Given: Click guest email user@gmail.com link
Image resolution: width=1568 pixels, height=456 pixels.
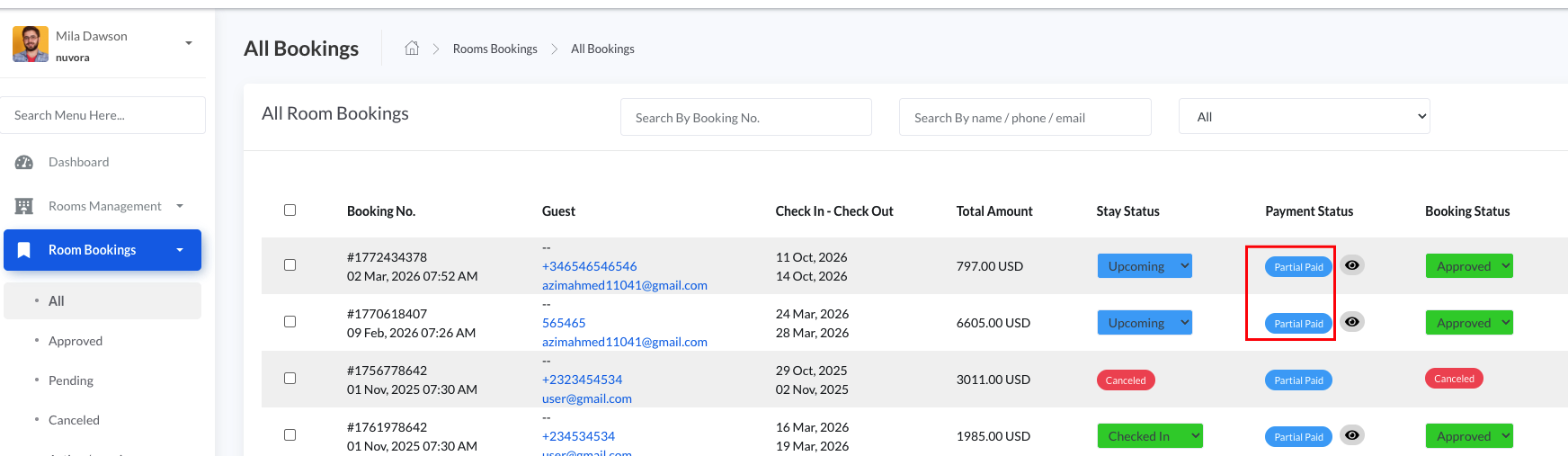Looking at the screenshot, I should tap(587, 398).
